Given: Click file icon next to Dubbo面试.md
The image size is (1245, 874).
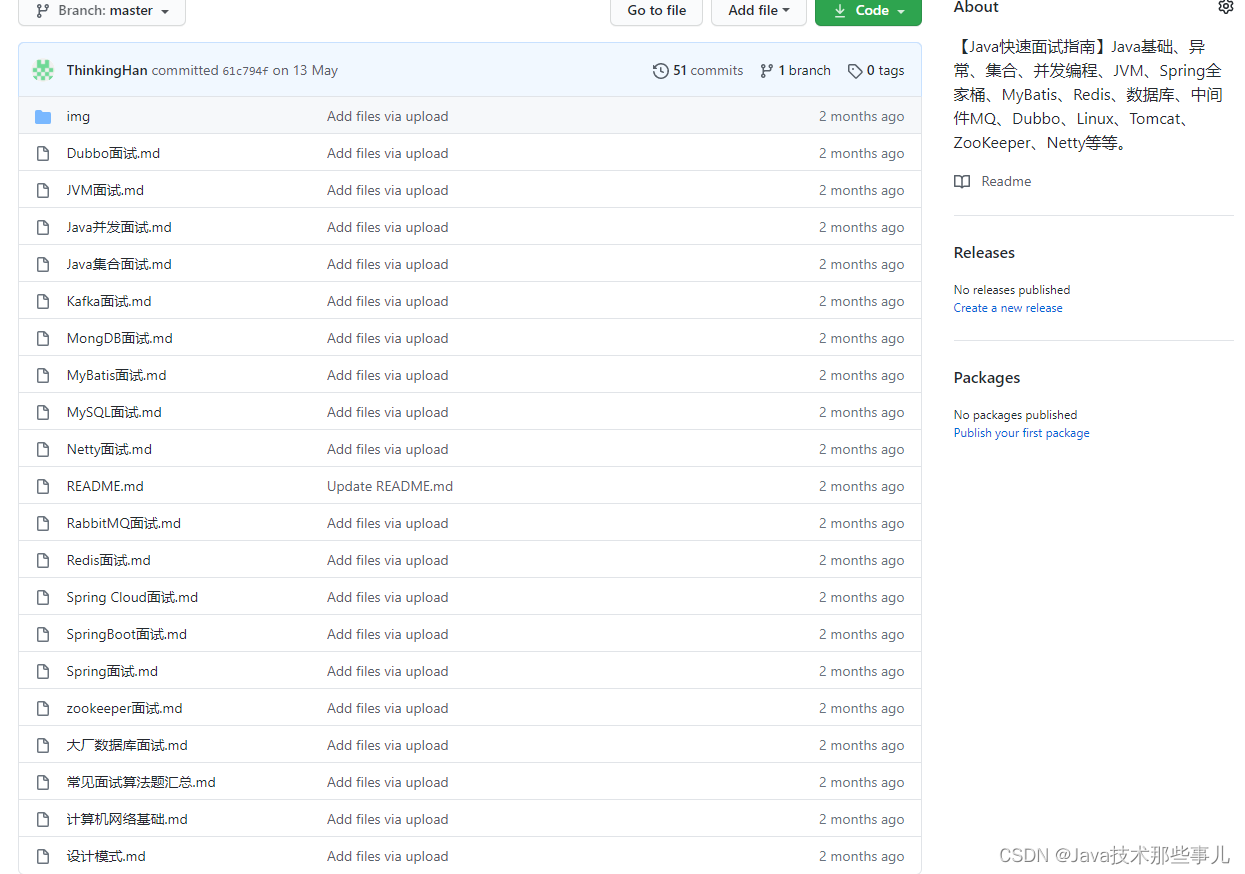Looking at the screenshot, I should tap(43, 154).
